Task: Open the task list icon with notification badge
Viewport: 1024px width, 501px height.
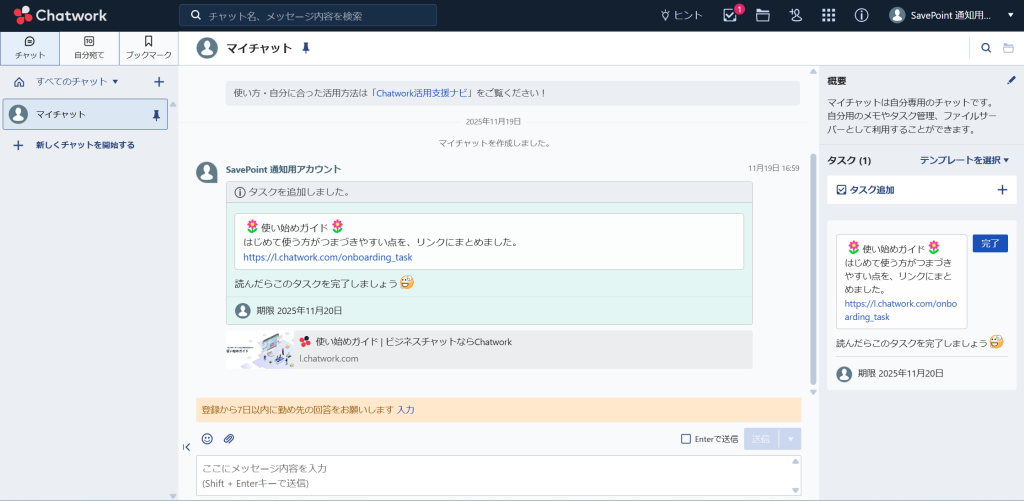Action: point(730,15)
